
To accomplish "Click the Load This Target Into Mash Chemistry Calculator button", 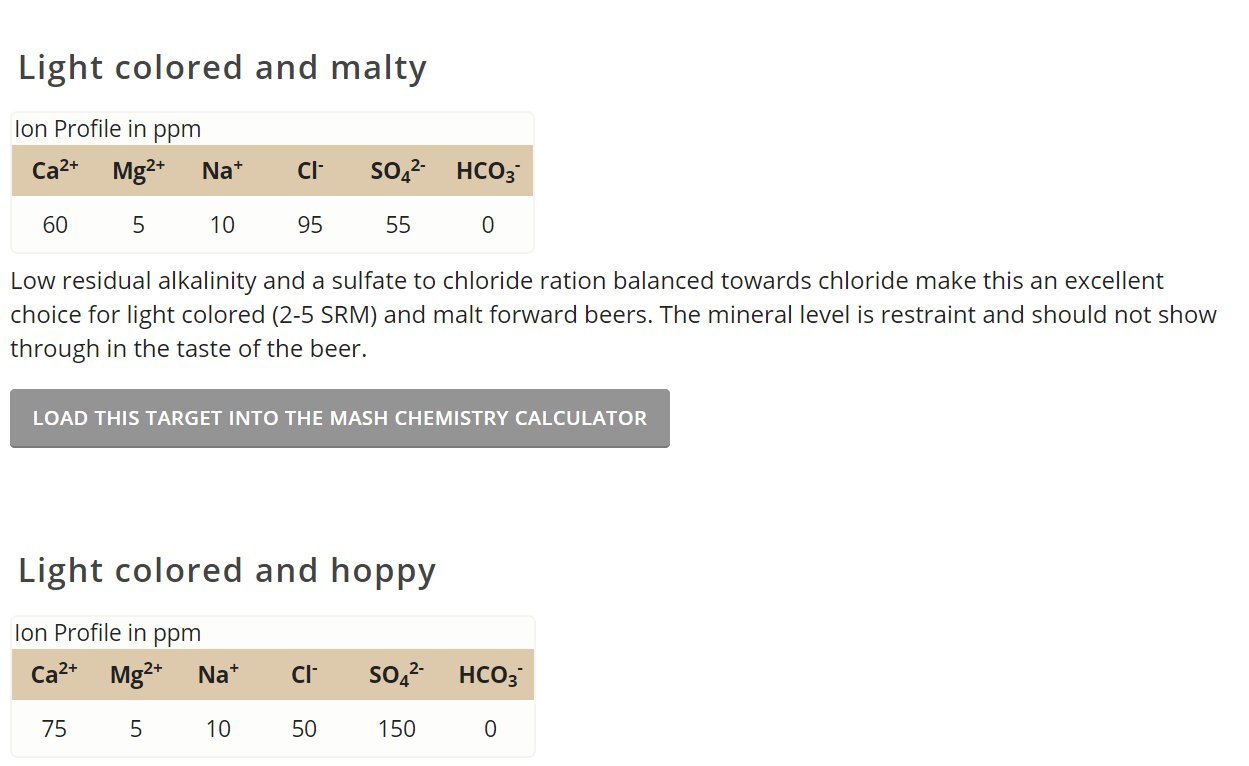I will pyautogui.click(x=339, y=418).
